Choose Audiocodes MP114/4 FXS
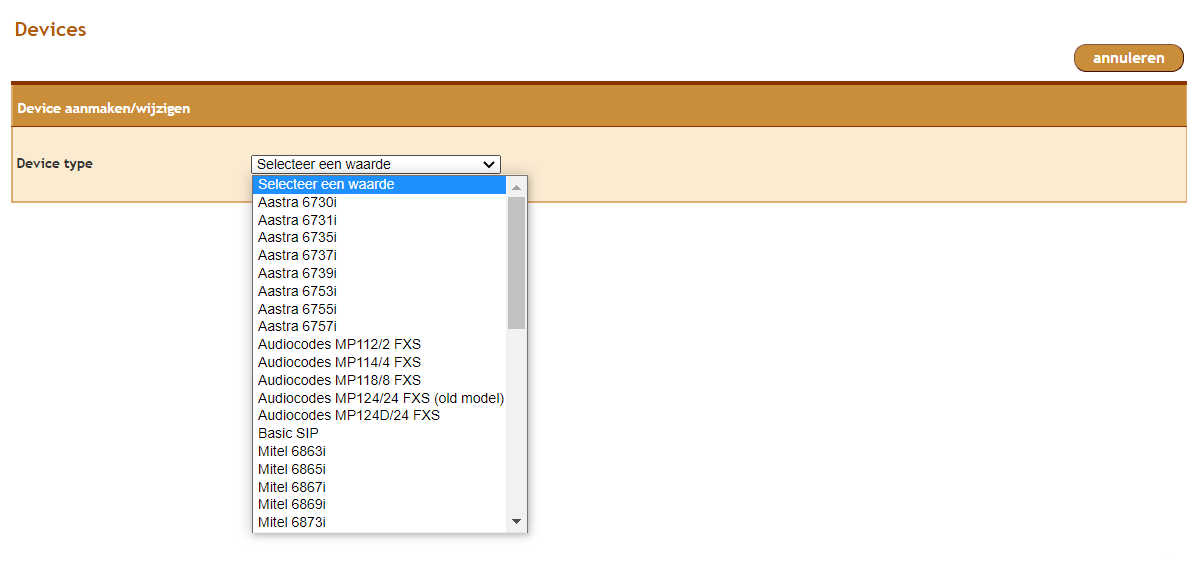1199x561 pixels. pyautogui.click(x=379, y=362)
